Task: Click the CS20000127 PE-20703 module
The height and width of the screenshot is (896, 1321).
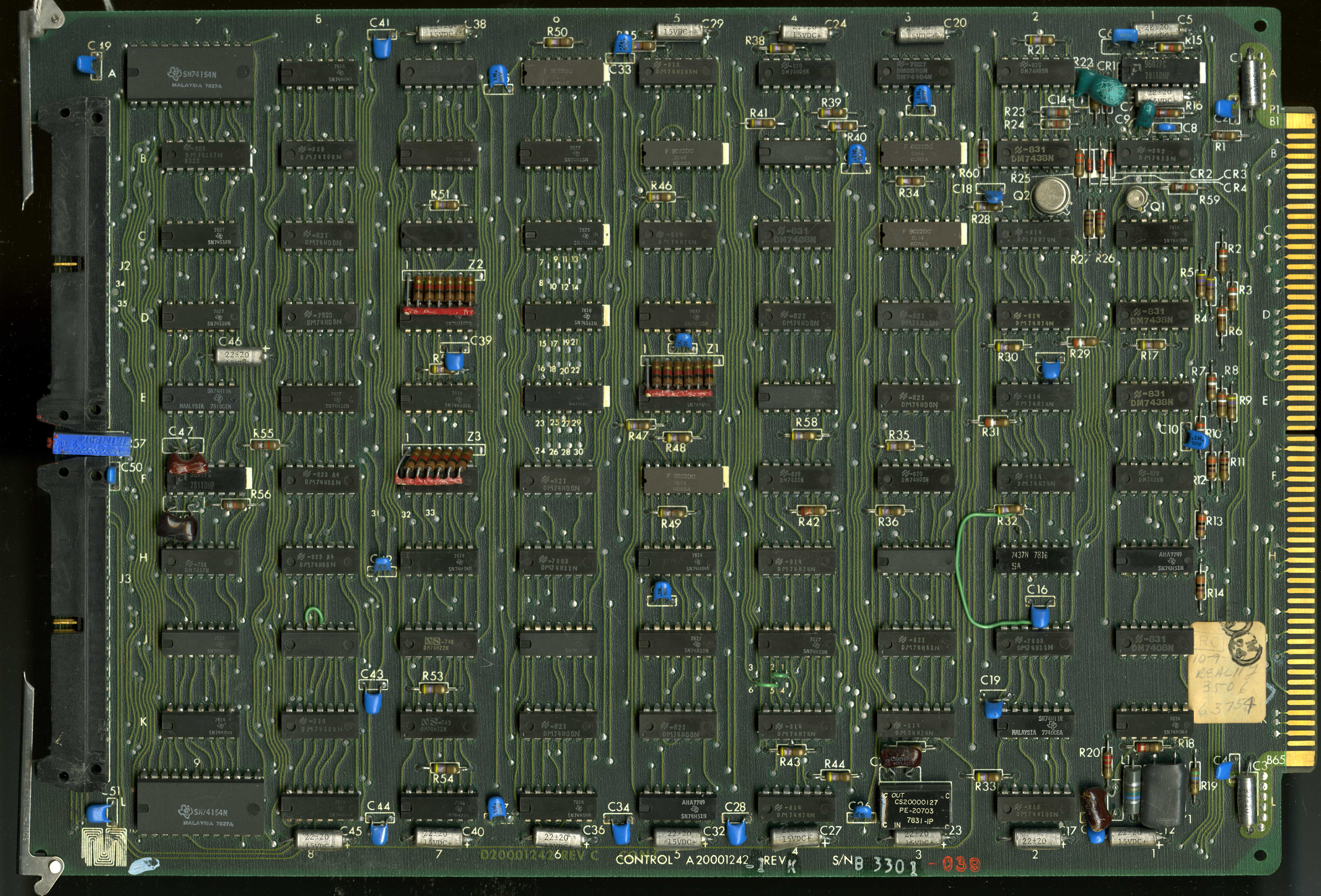Action: pyautogui.click(x=915, y=807)
